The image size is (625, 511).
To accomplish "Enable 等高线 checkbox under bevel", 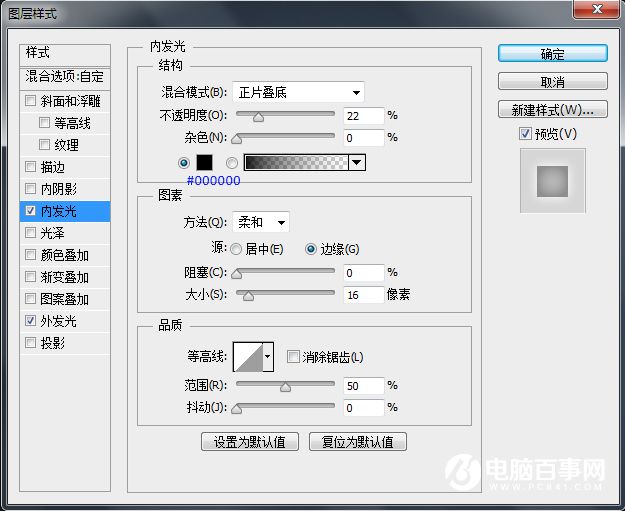I will tap(44, 122).
